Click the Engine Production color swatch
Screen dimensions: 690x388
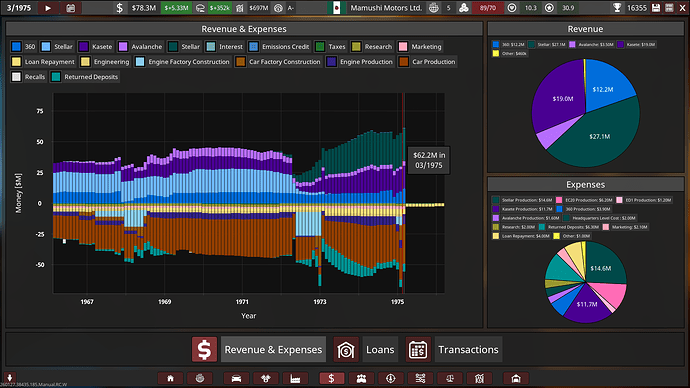[x=331, y=62]
